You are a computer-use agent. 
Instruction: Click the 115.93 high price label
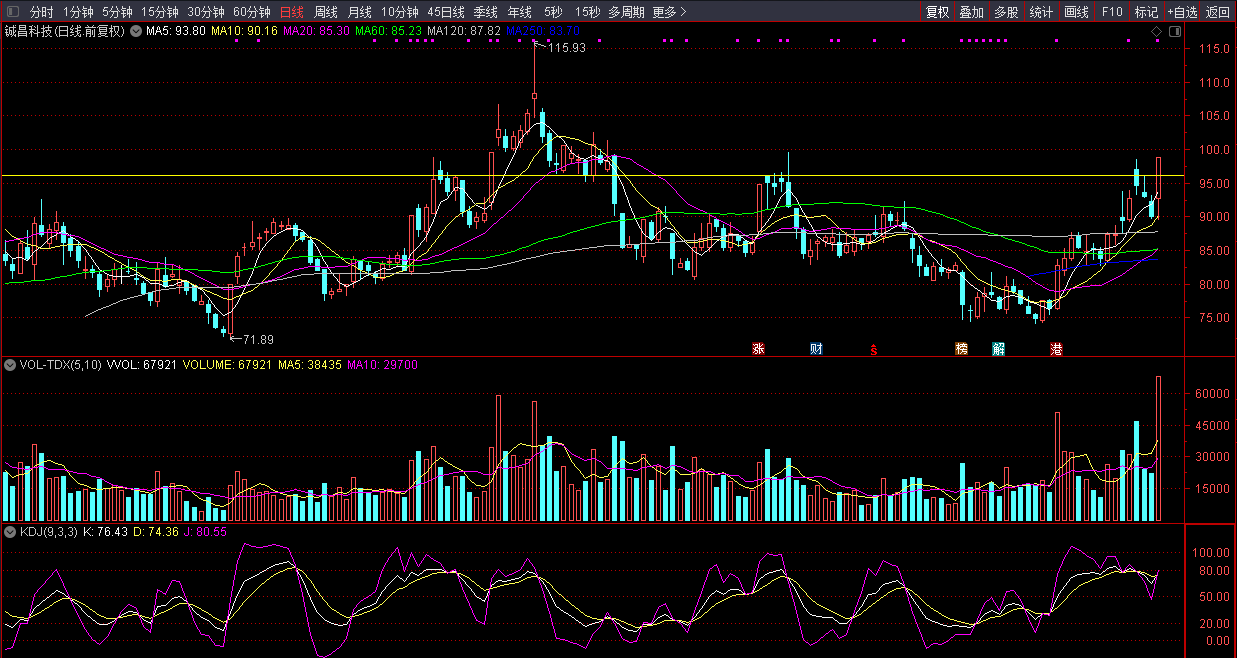point(566,48)
